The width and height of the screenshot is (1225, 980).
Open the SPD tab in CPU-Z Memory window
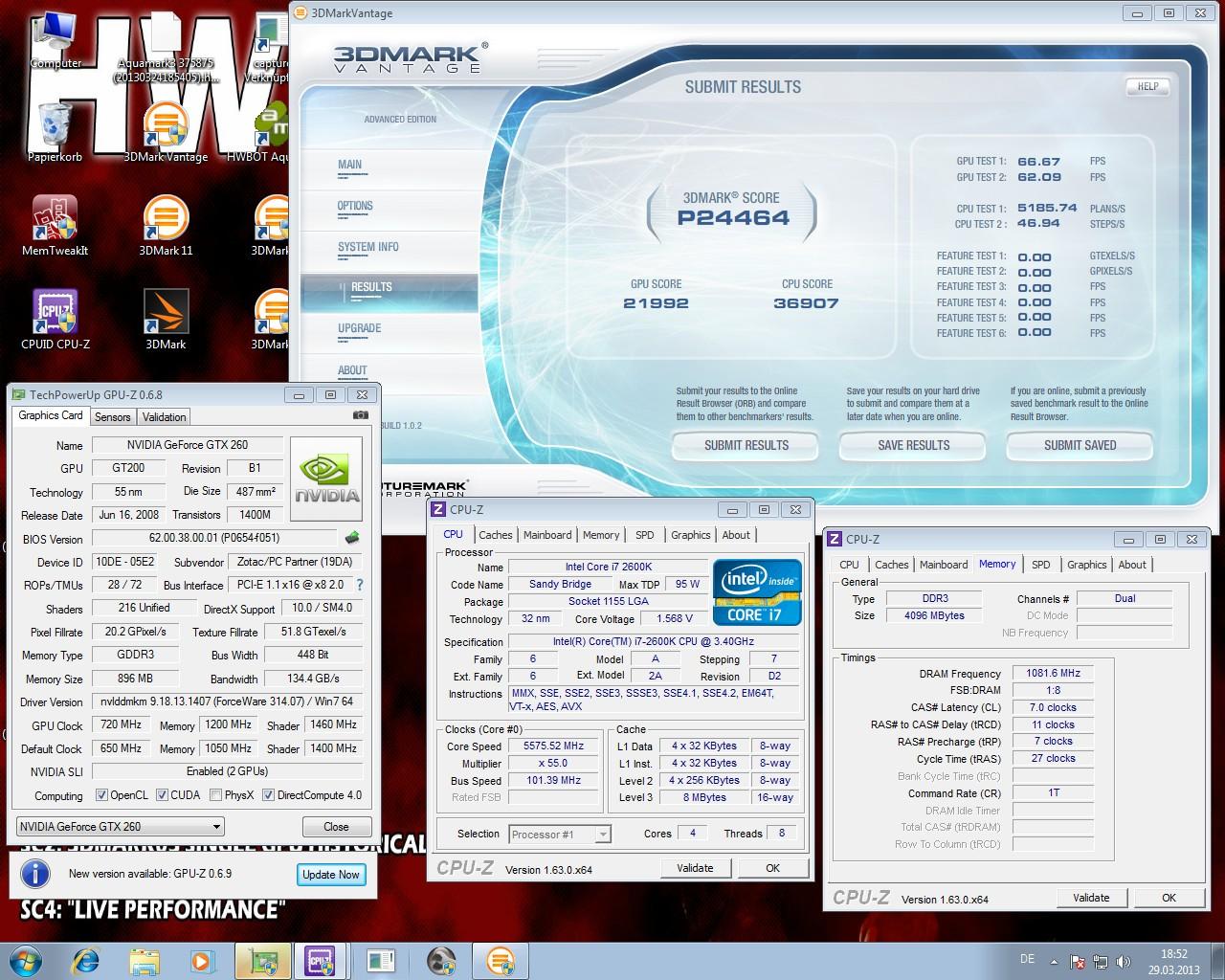tap(1040, 565)
